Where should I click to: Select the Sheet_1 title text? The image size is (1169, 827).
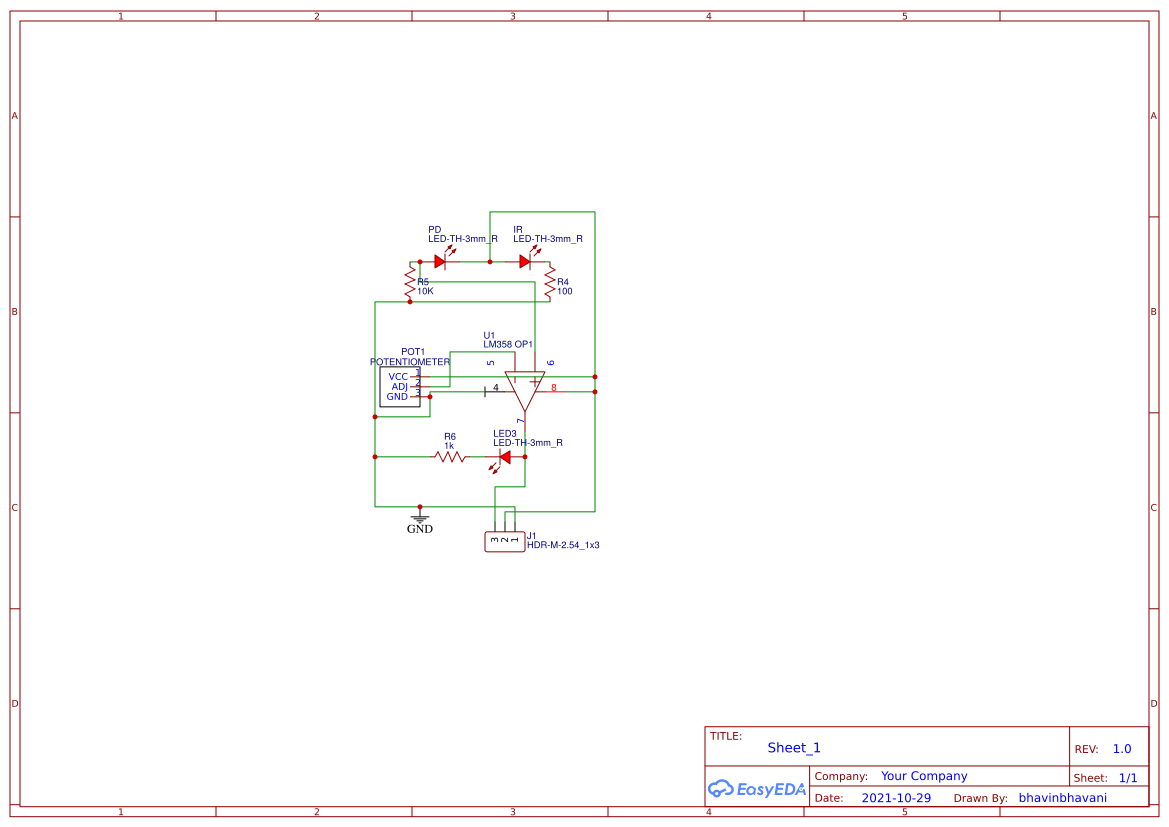point(794,747)
